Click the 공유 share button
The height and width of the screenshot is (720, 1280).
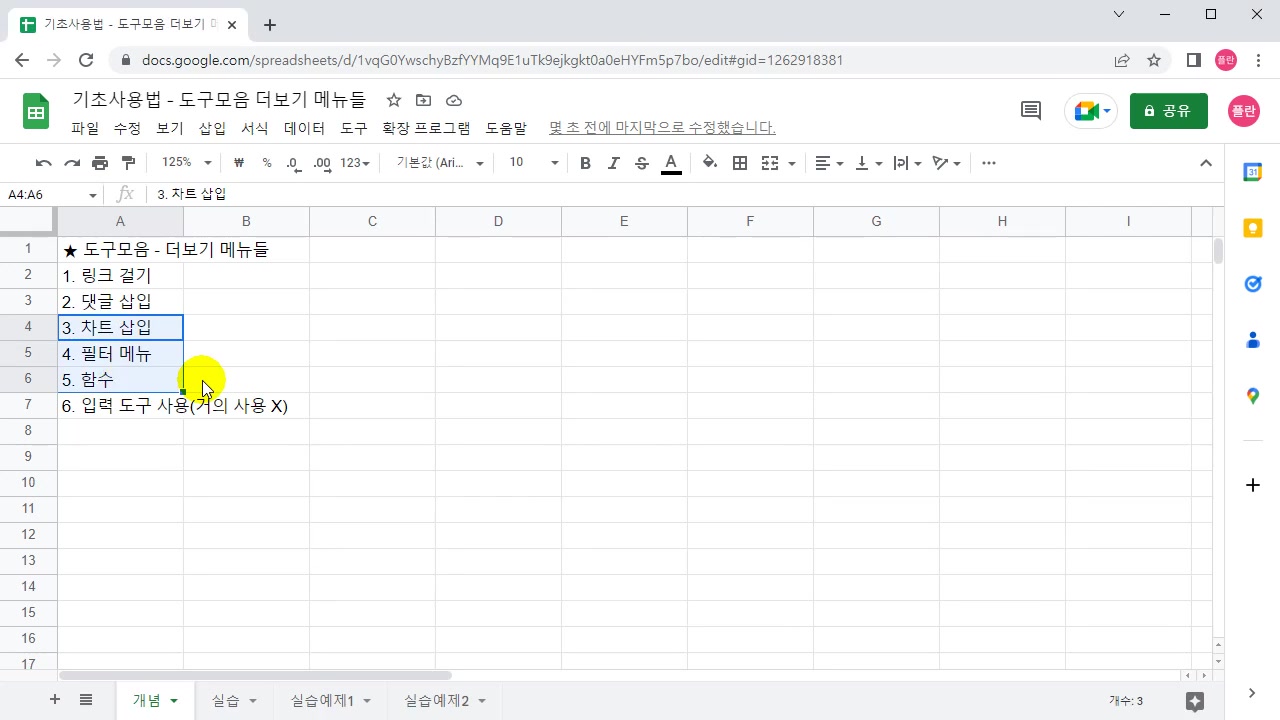[x=1168, y=110]
